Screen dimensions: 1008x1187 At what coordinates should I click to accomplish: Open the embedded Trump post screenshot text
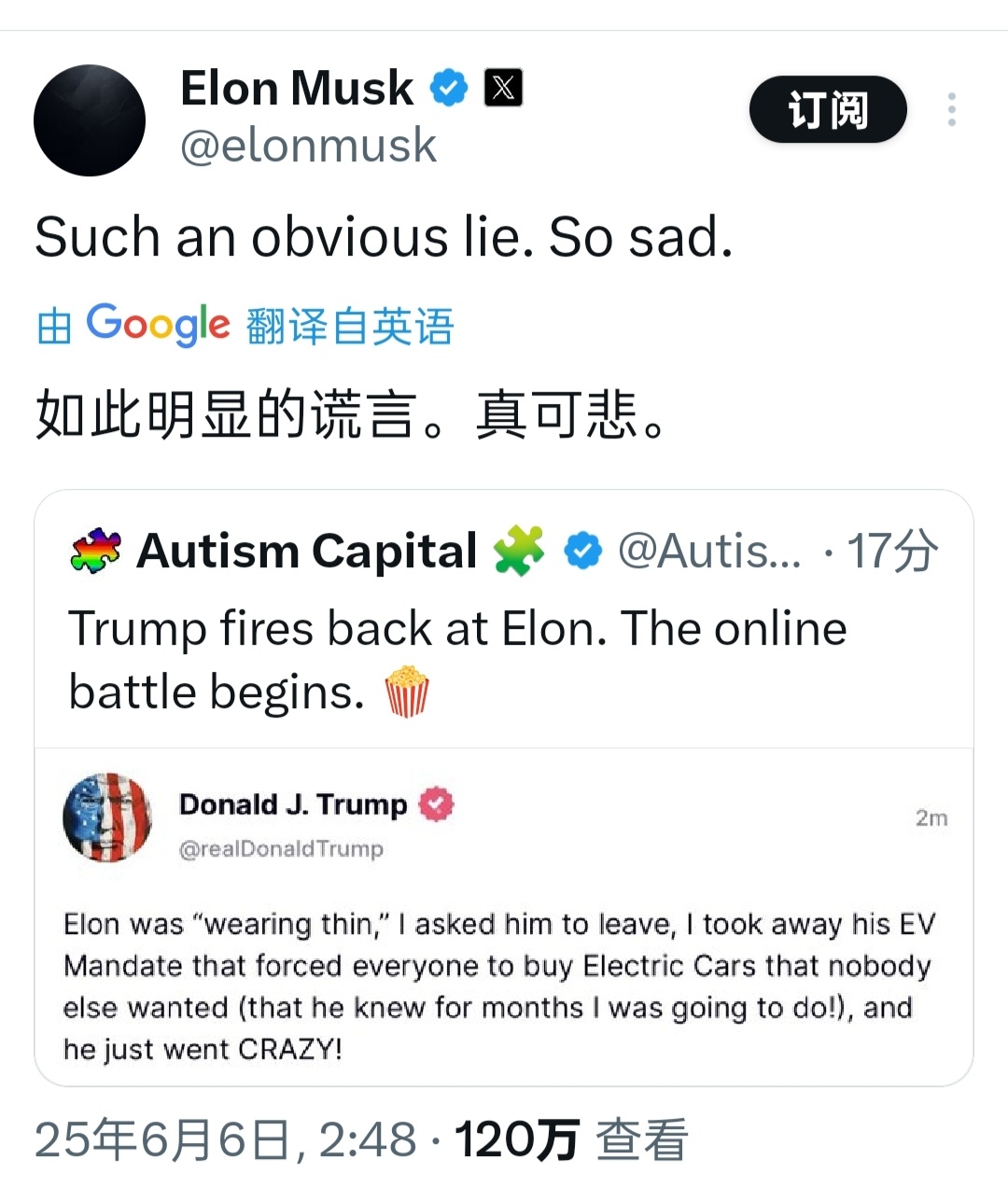499,986
